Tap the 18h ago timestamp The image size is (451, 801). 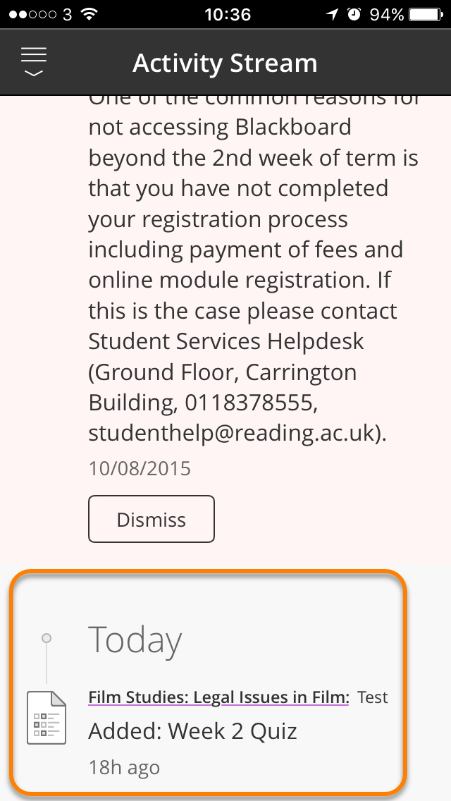124,767
